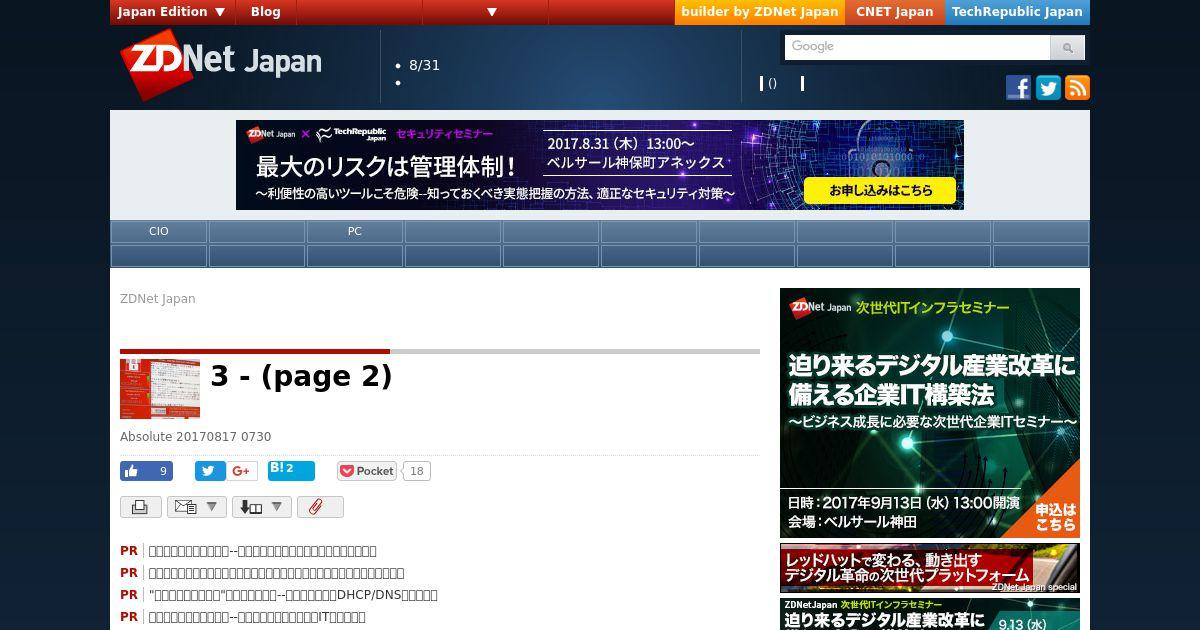
Task: Share the article on Google+
Action: point(242,471)
